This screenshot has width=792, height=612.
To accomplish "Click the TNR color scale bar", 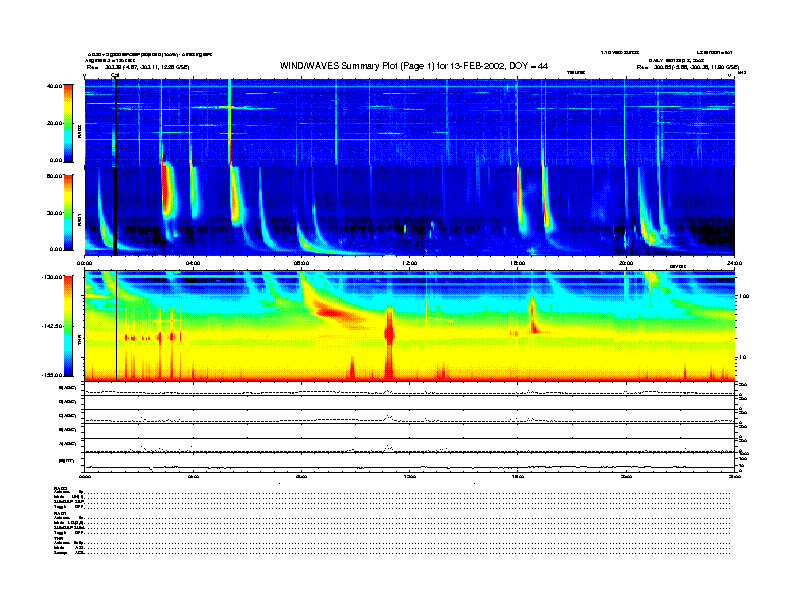I will point(68,326).
